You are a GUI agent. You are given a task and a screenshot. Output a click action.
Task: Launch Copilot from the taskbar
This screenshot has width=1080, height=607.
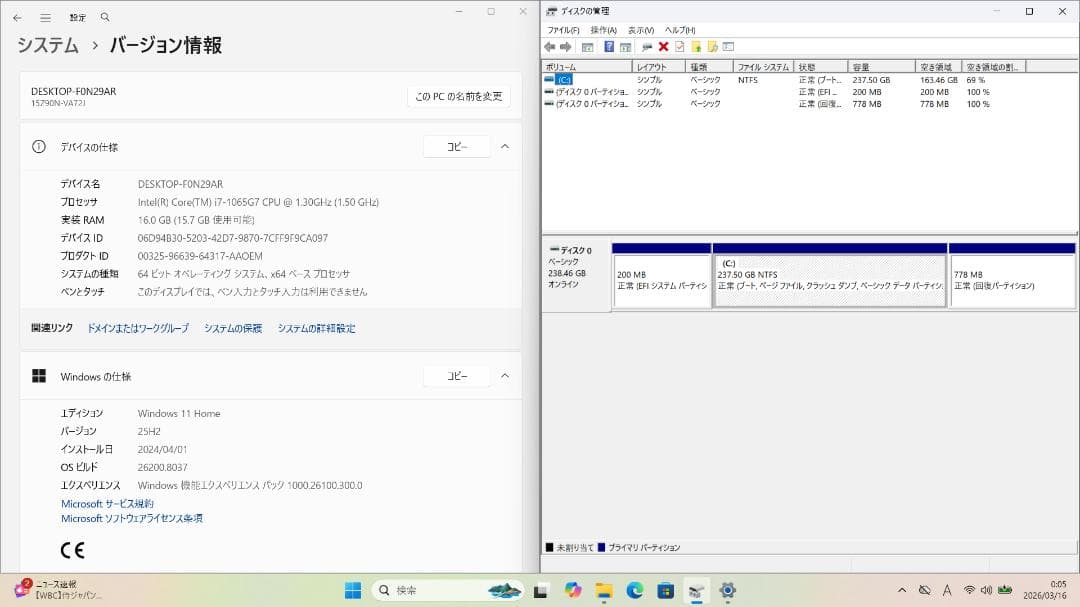[572, 590]
